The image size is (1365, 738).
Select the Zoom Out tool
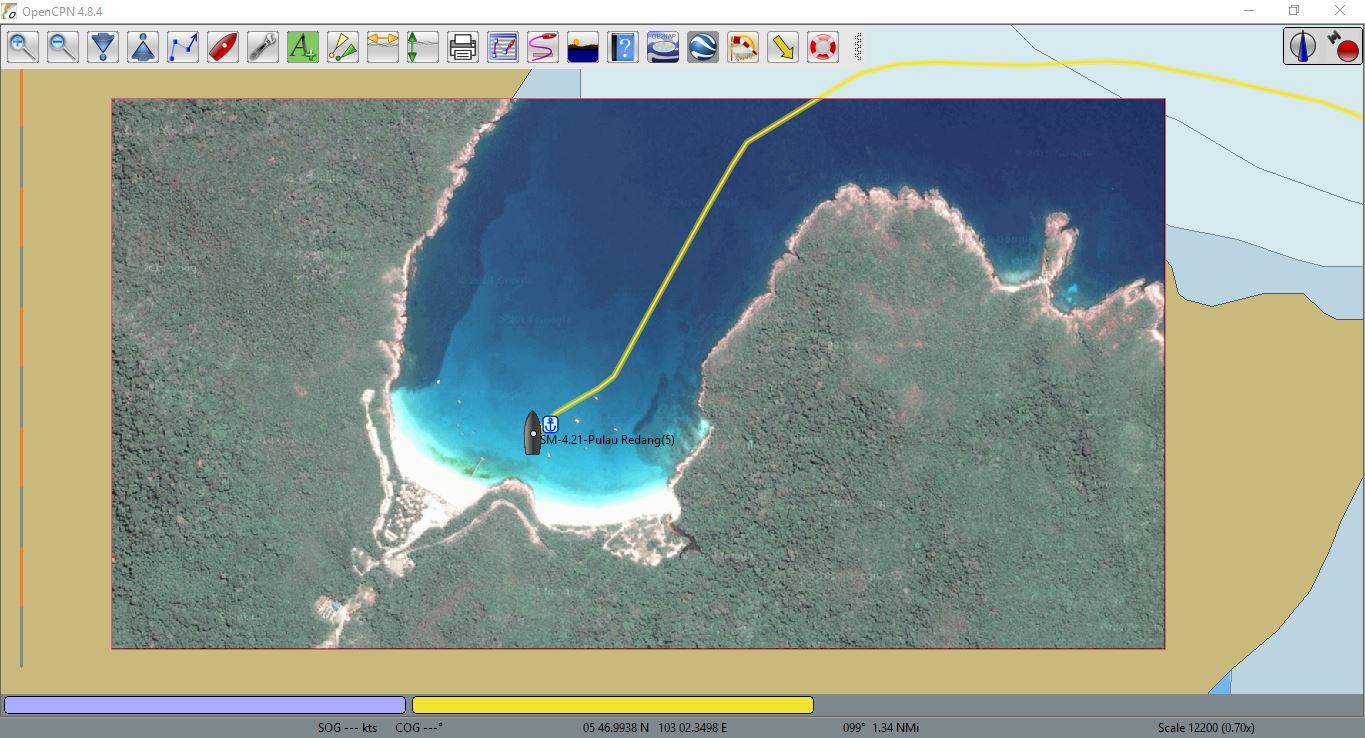[62, 46]
